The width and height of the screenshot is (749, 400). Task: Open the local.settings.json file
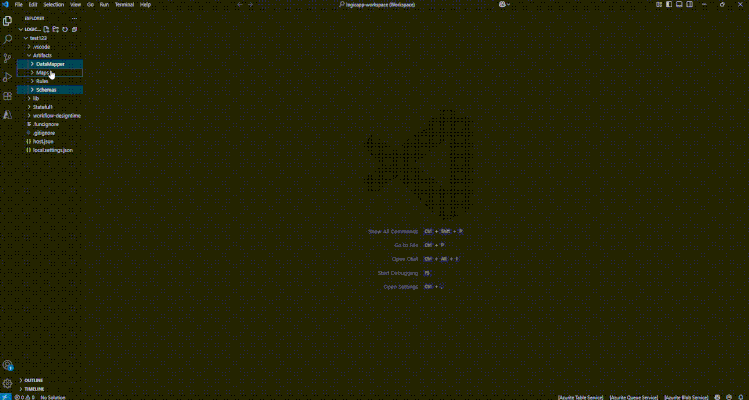tap(50, 150)
